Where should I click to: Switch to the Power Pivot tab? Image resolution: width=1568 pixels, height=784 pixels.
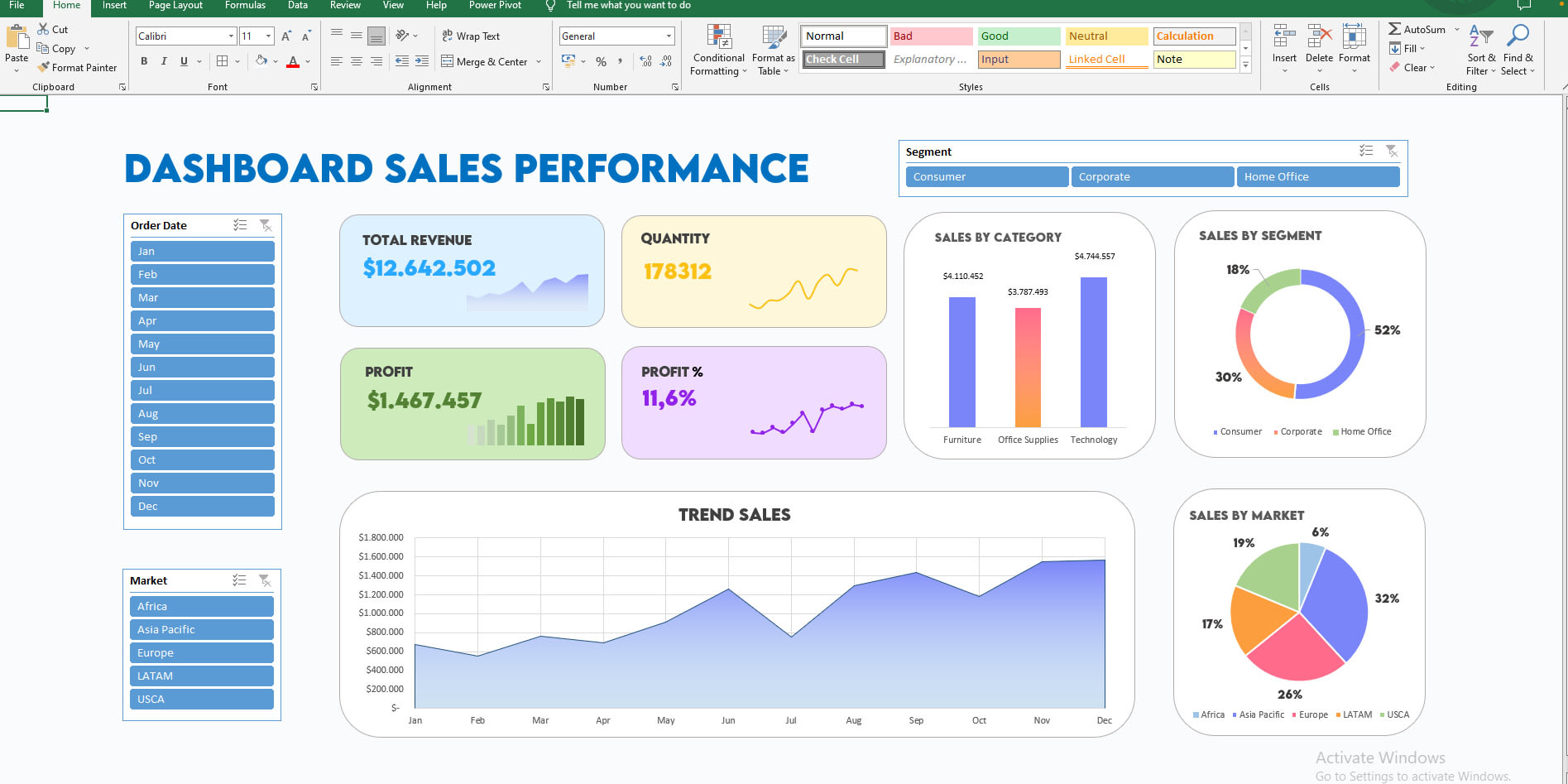coord(494,6)
